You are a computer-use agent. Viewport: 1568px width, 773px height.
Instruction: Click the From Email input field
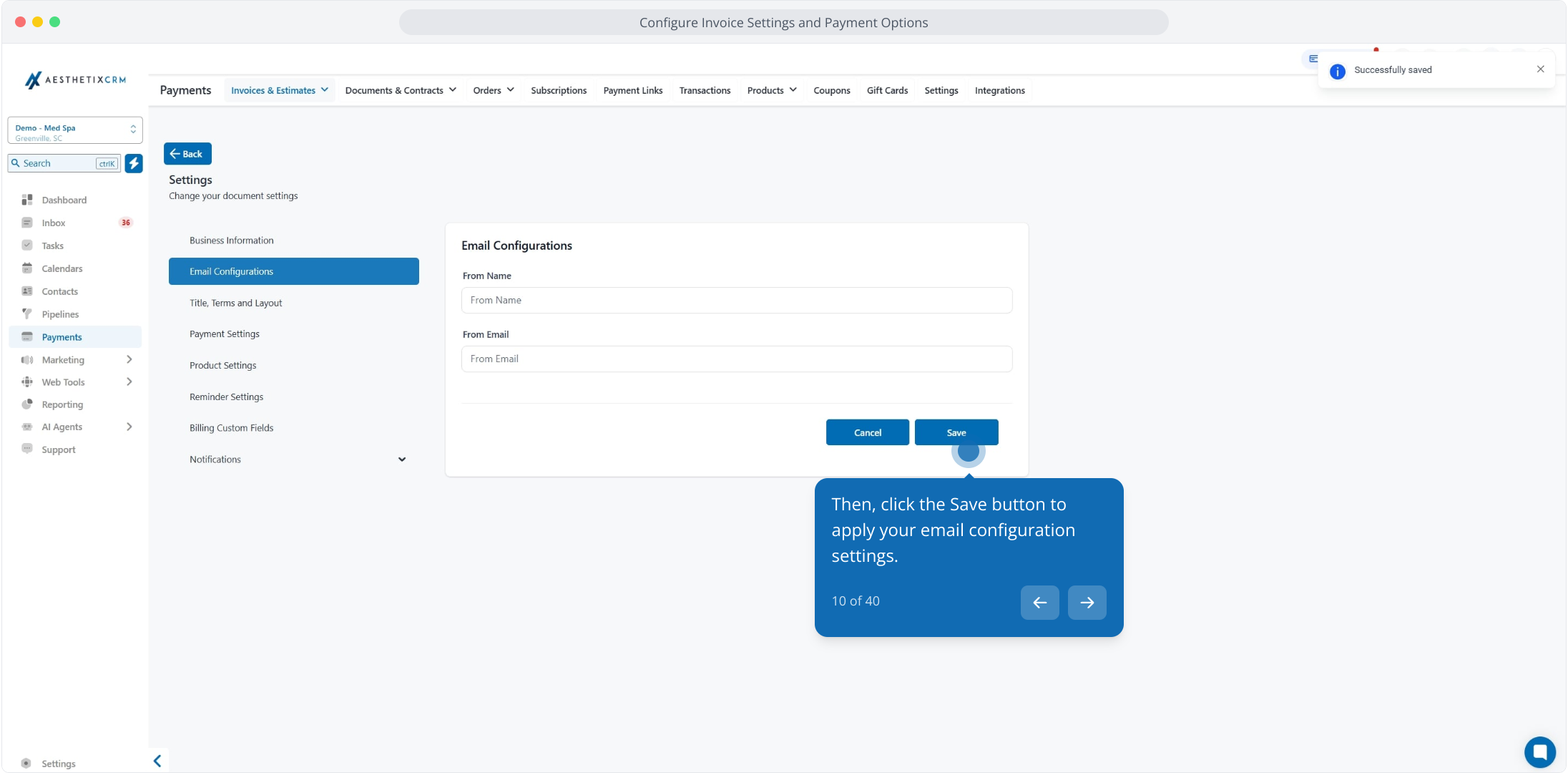pyautogui.click(x=736, y=359)
